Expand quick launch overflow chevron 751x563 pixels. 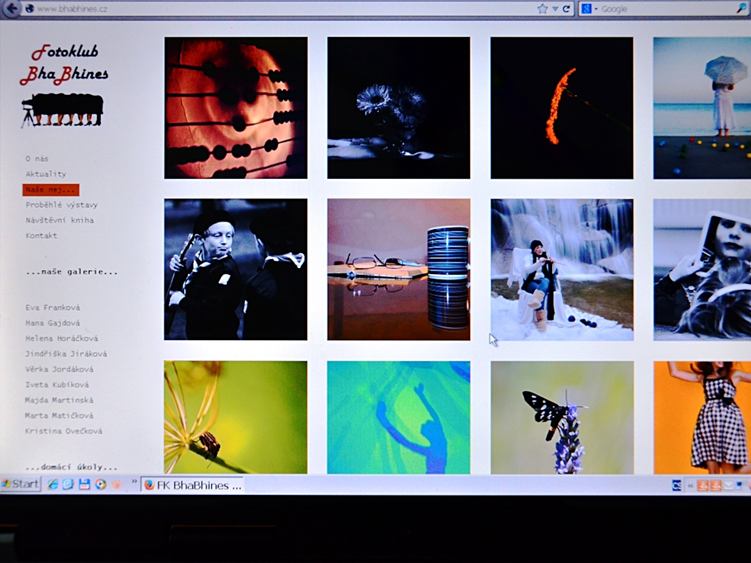135,481
